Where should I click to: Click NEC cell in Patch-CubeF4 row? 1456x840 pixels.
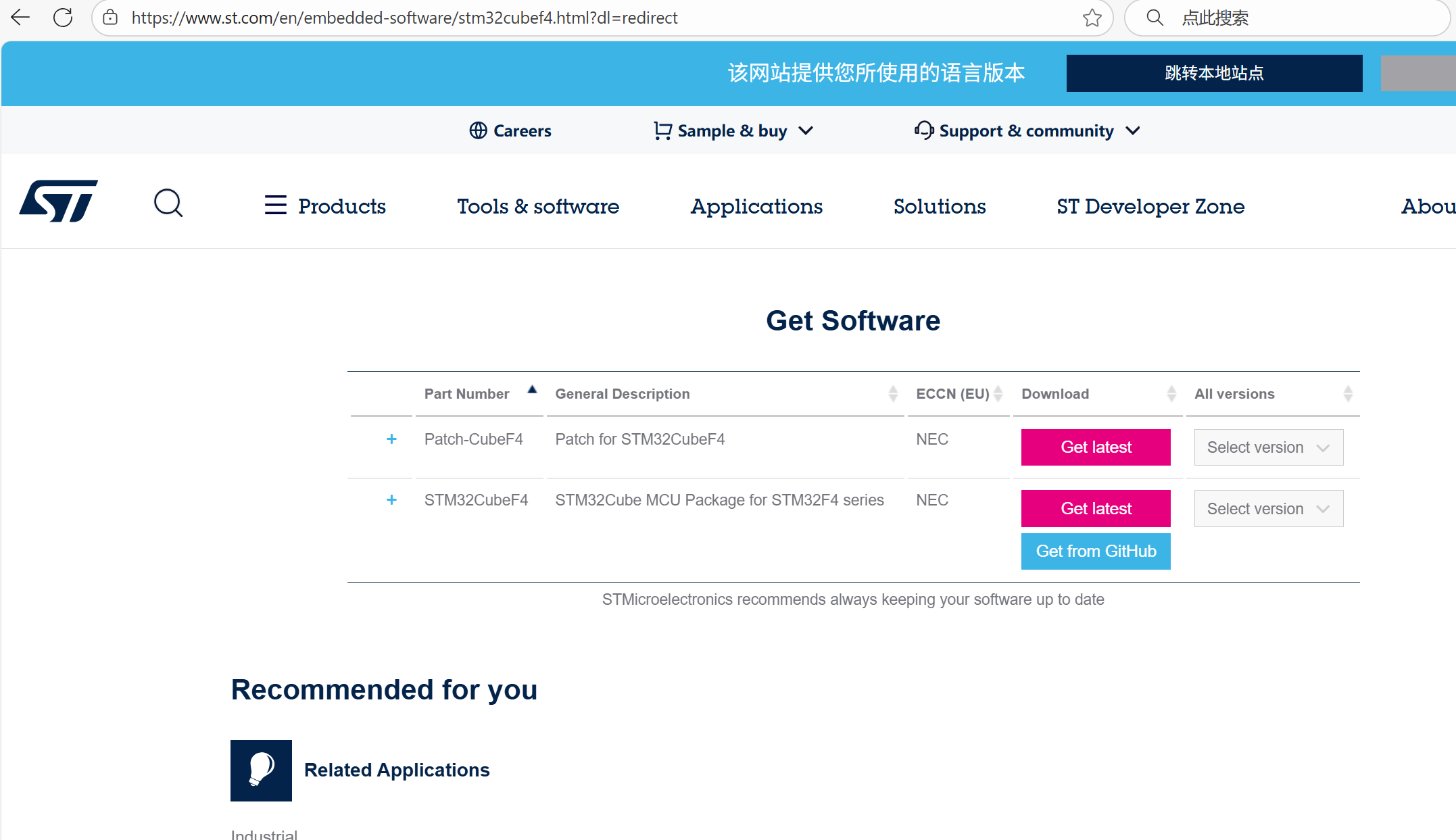pos(932,439)
